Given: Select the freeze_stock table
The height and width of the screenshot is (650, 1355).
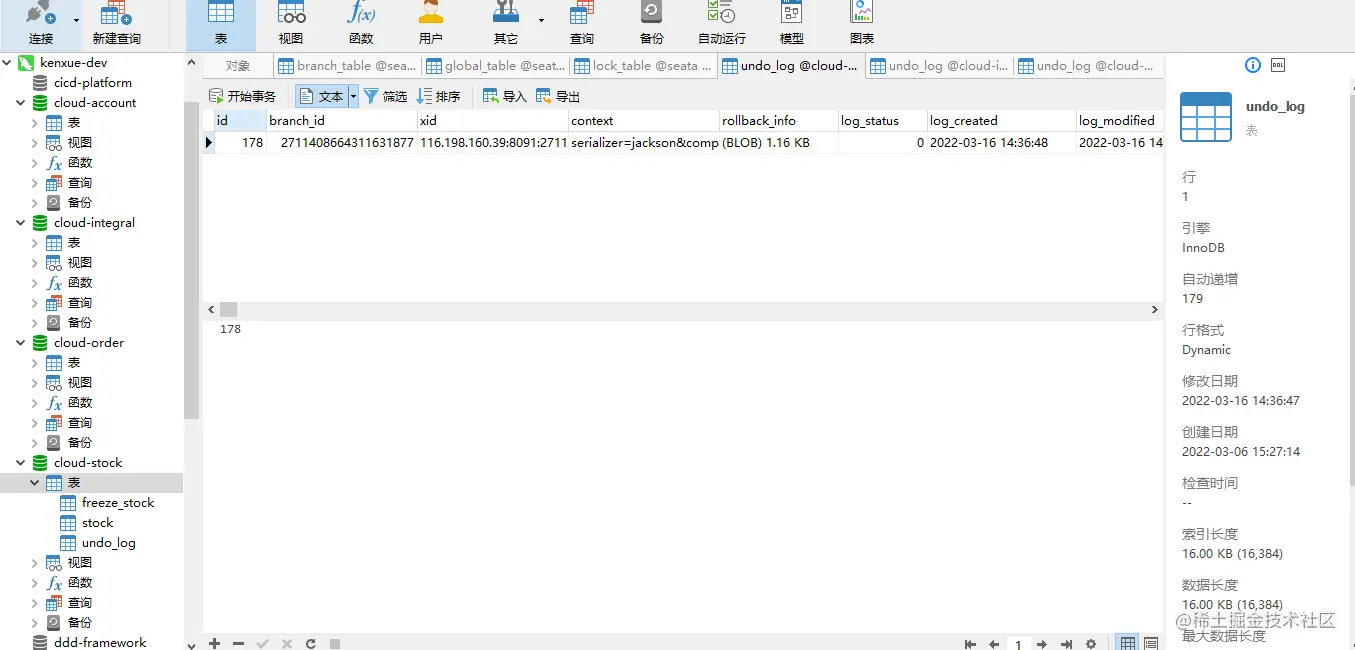Looking at the screenshot, I should [118, 502].
